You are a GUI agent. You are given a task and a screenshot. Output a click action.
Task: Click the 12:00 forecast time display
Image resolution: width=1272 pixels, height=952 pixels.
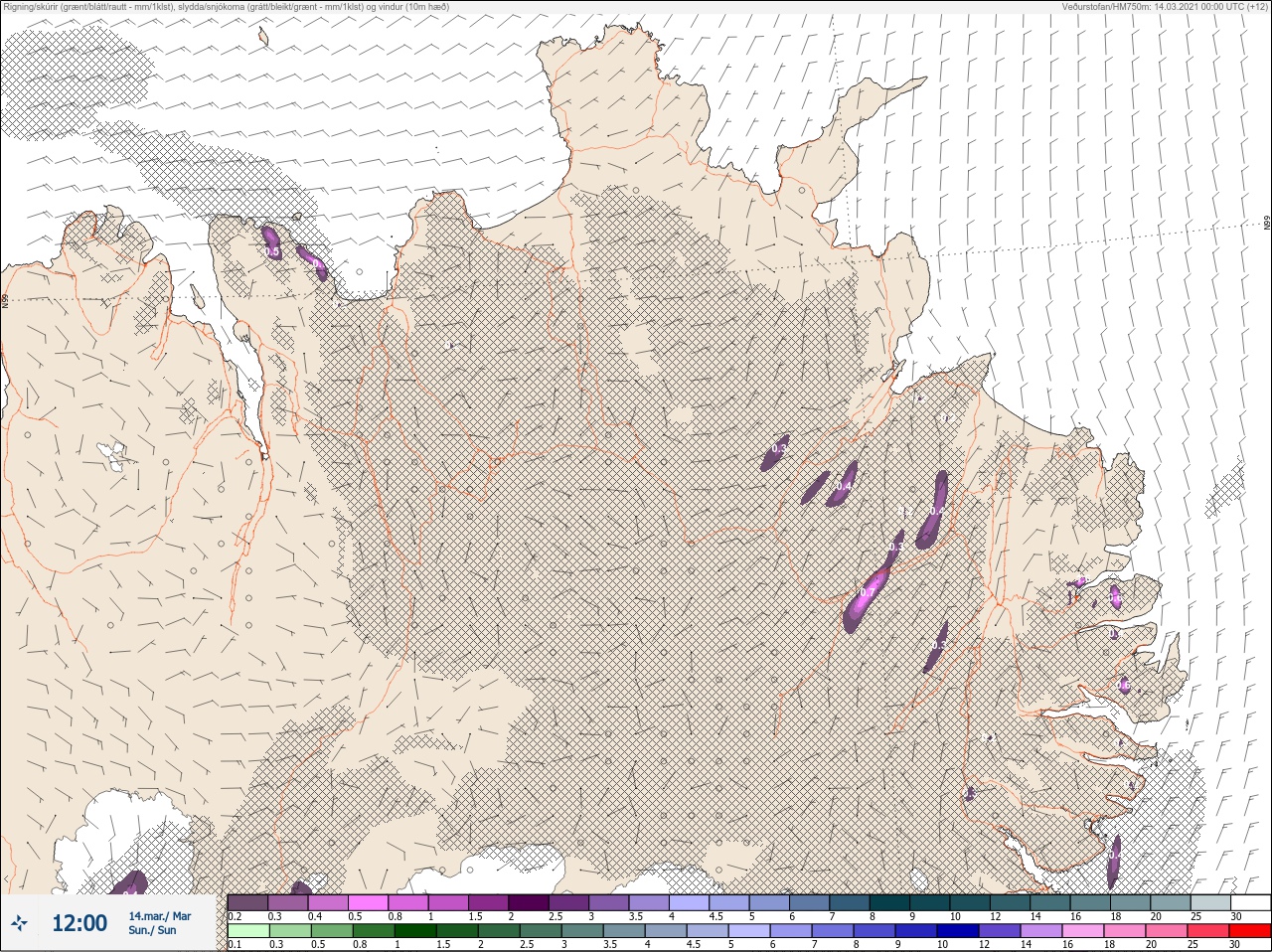coord(79,923)
